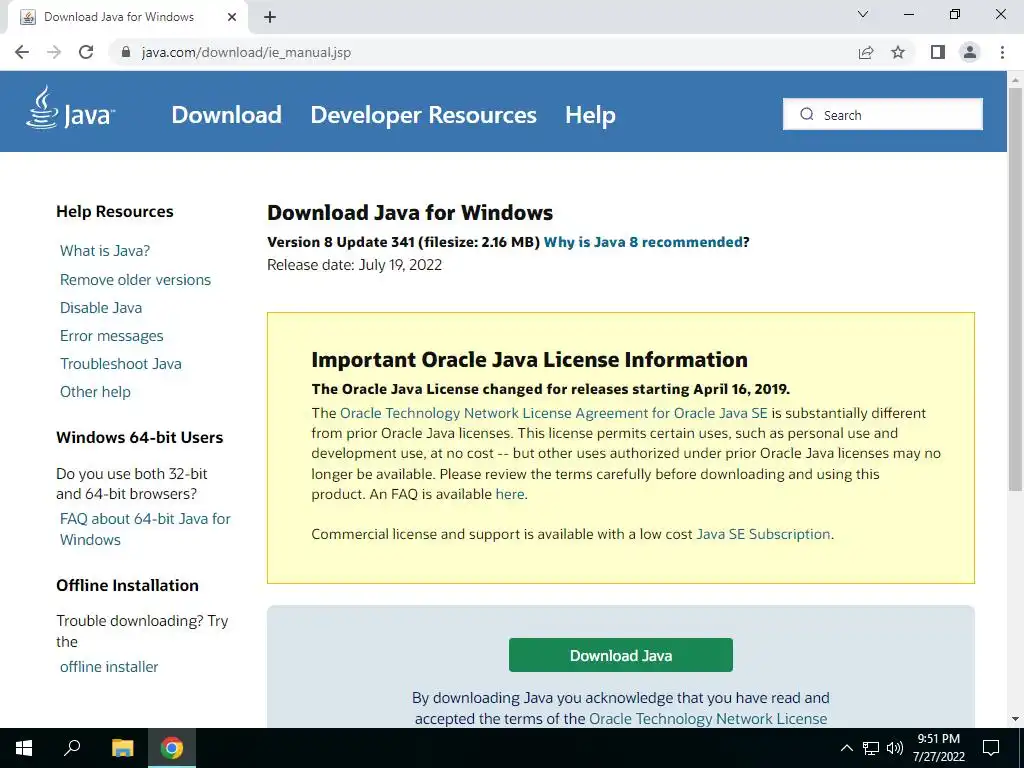Click the Search input field

[x=882, y=114]
